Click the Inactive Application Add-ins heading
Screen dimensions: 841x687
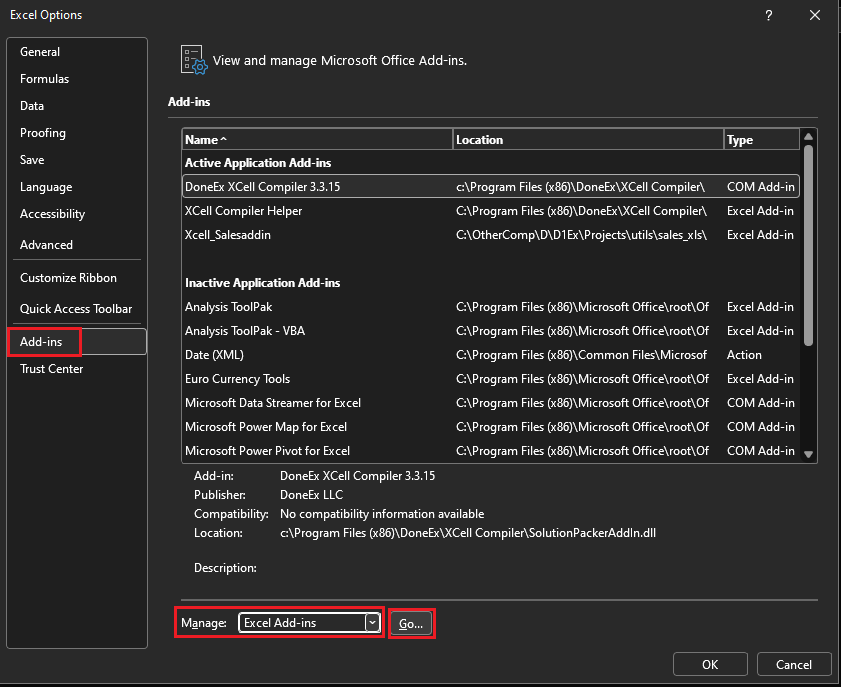pos(262,283)
